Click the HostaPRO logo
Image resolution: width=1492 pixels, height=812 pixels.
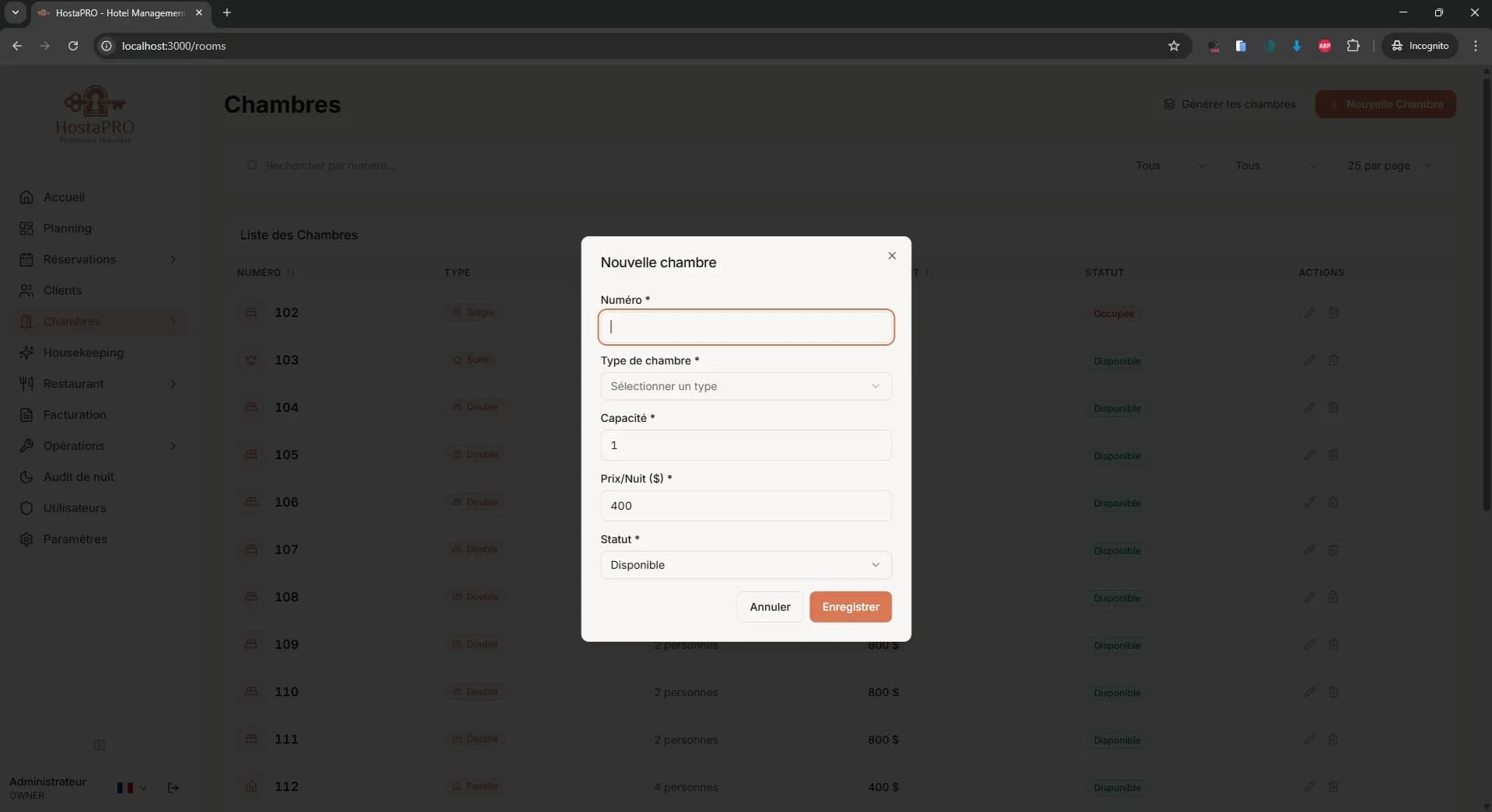(x=94, y=113)
